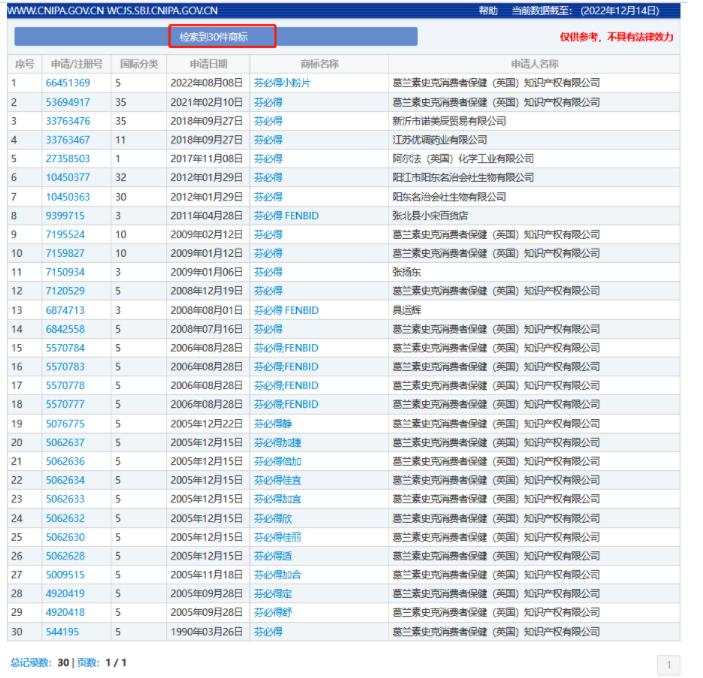
Task: Click trademark name 芬必得倍加
Action: point(278,461)
